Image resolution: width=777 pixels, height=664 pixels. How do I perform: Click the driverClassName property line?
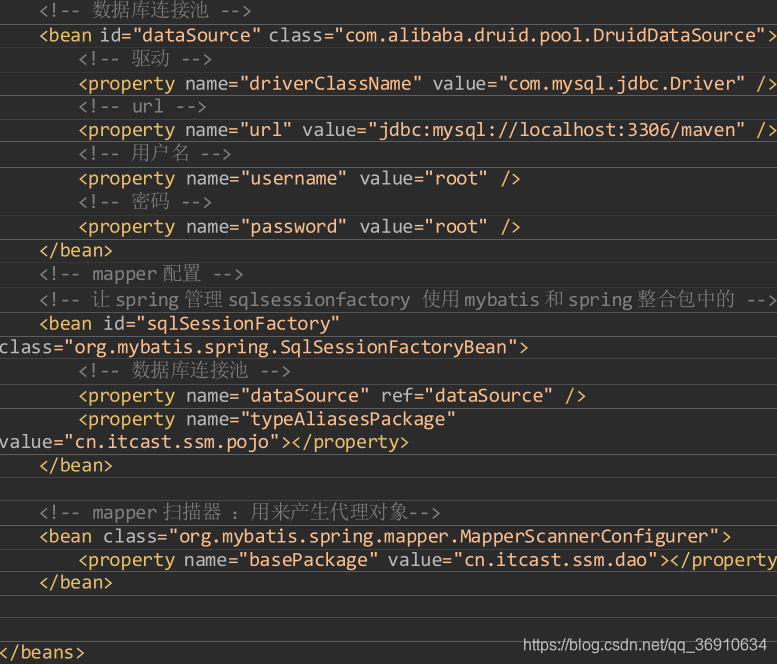coord(428,84)
